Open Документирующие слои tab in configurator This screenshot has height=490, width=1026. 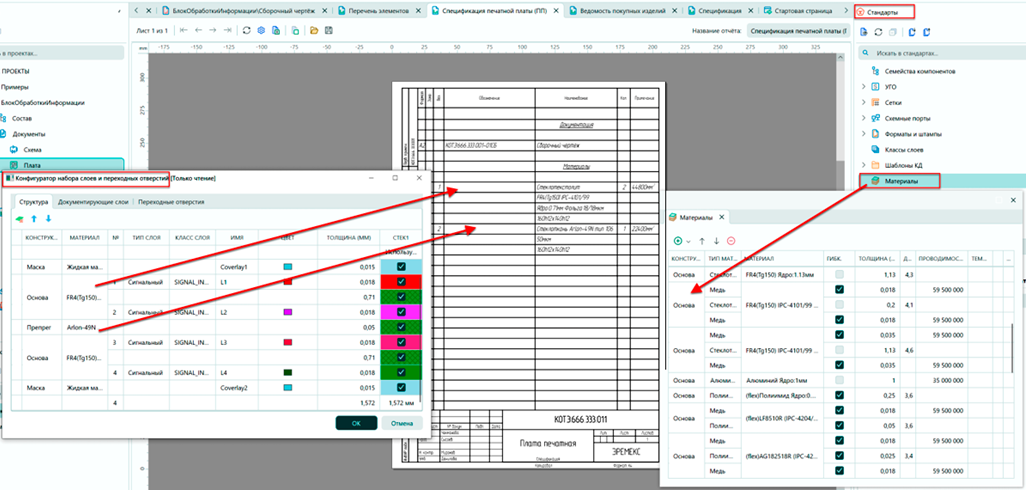[x=93, y=202]
